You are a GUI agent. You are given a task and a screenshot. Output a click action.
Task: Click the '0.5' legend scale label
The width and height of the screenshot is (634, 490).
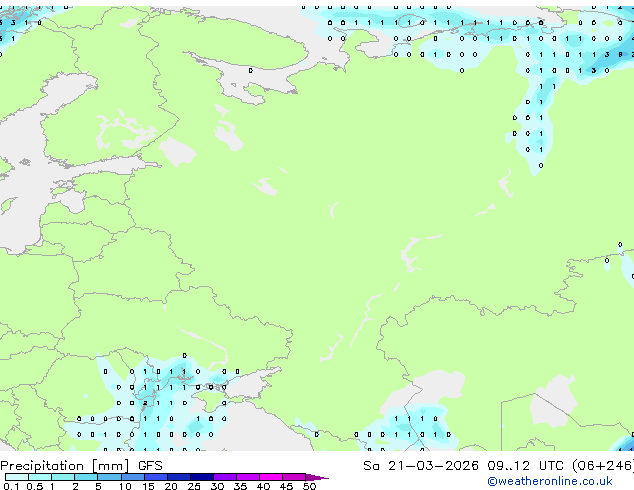coord(35,486)
